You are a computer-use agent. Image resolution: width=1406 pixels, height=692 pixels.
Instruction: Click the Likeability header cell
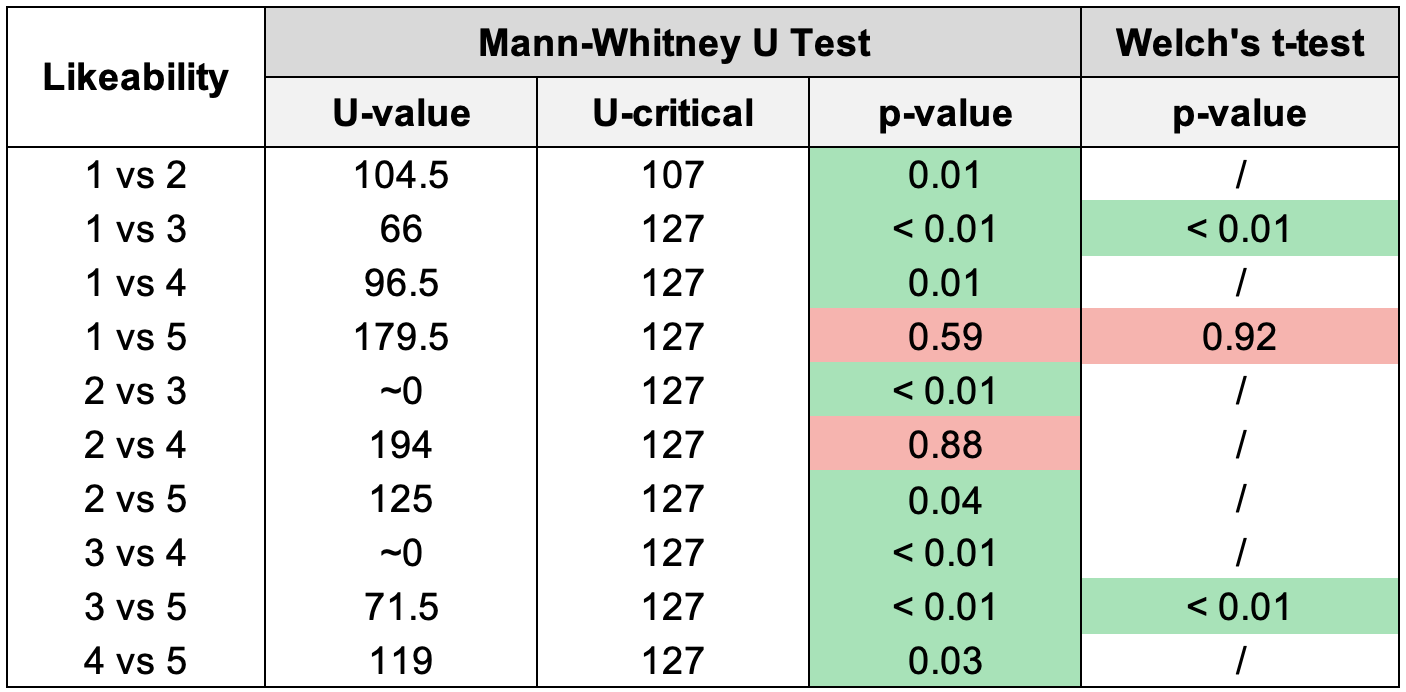[136, 77]
